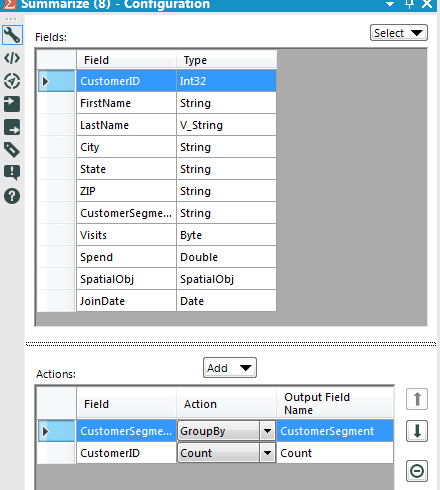The width and height of the screenshot is (440, 490).
Task: Open the Add action dropdown
Action: (x=230, y=368)
